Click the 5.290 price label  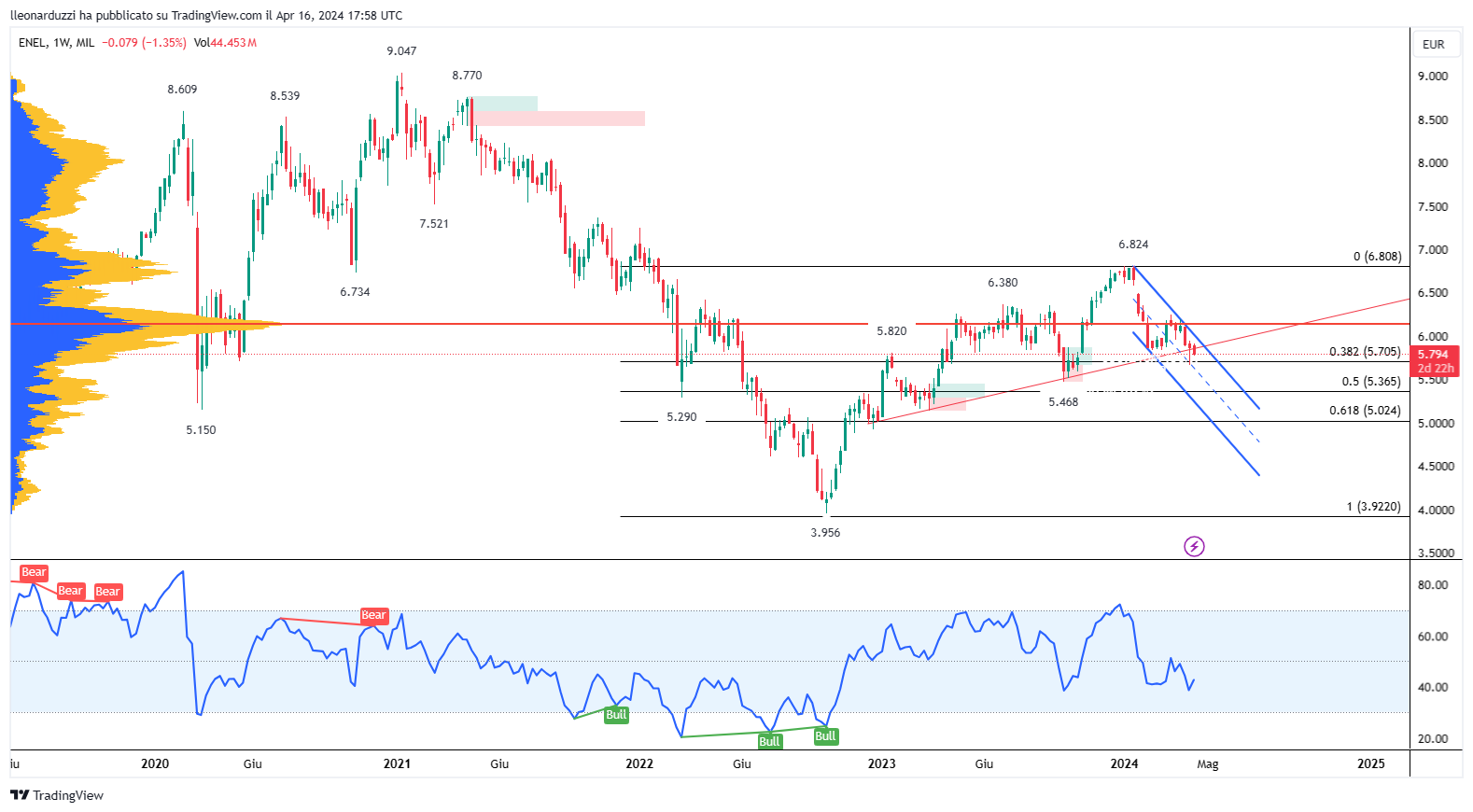681,417
